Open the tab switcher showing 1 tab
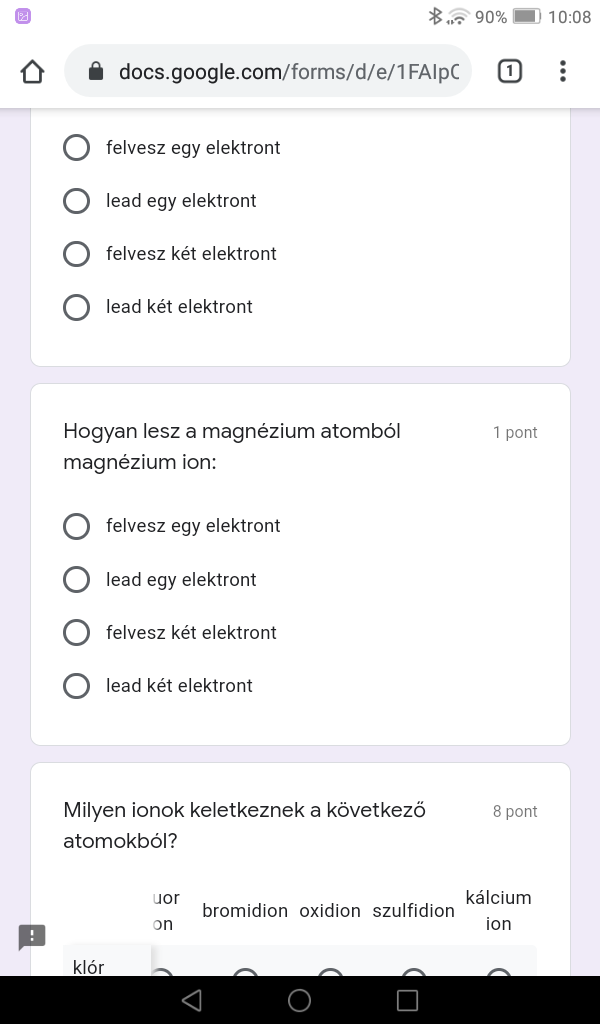This screenshot has height=1024, width=600. [x=509, y=71]
